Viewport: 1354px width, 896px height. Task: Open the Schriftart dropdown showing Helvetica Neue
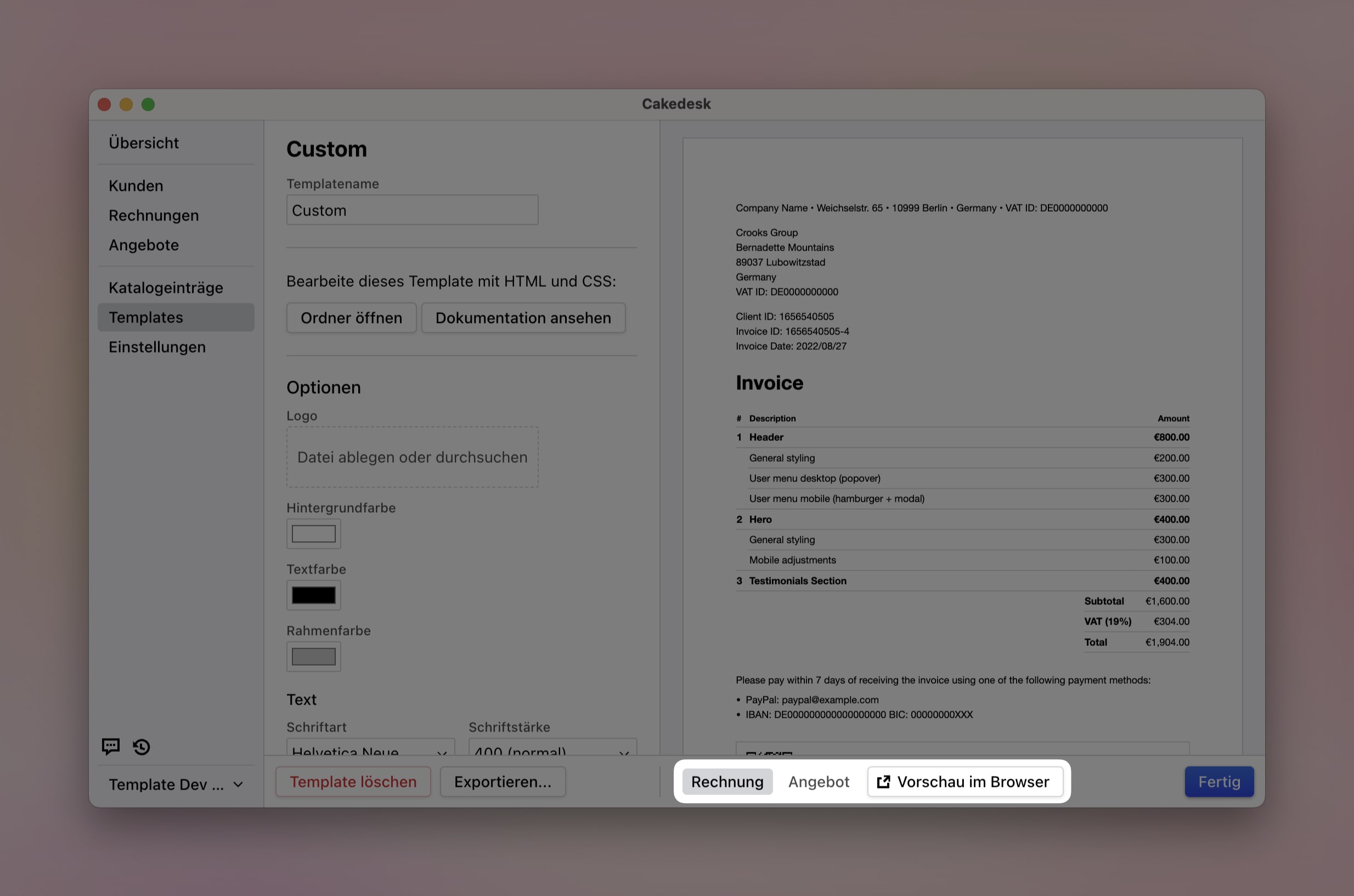point(370,751)
